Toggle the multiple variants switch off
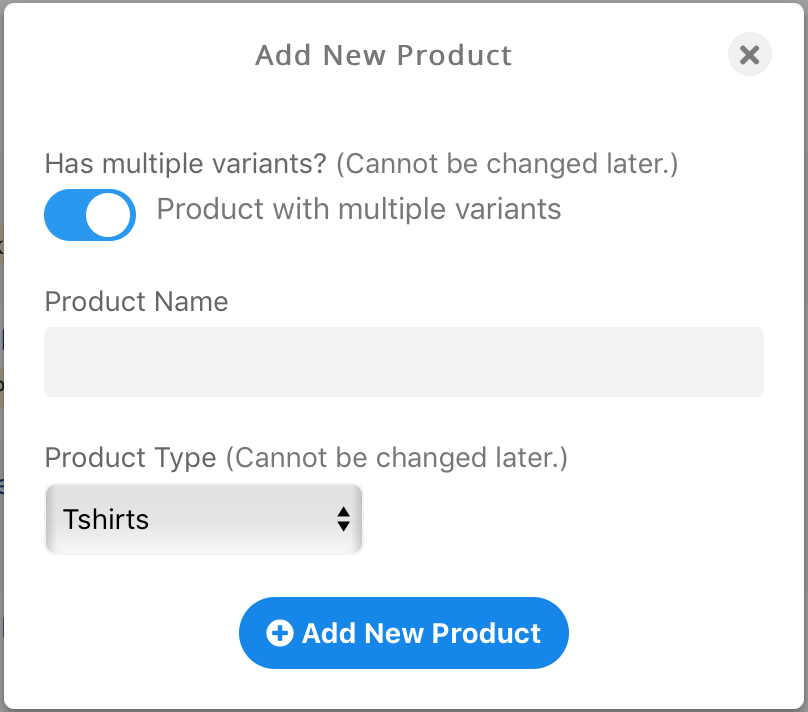Image resolution: width=808 pixels, height=712 pixels. pos(90,215)
